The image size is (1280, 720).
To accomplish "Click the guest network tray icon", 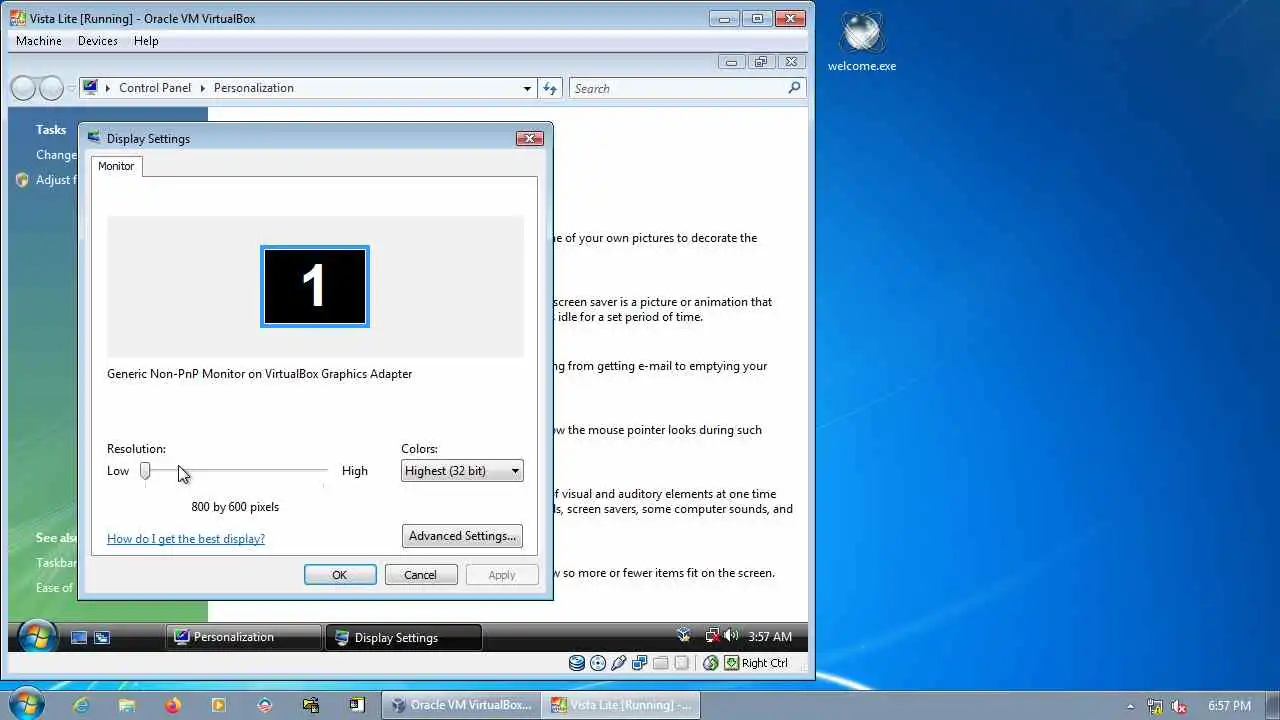I will [712, 636].
